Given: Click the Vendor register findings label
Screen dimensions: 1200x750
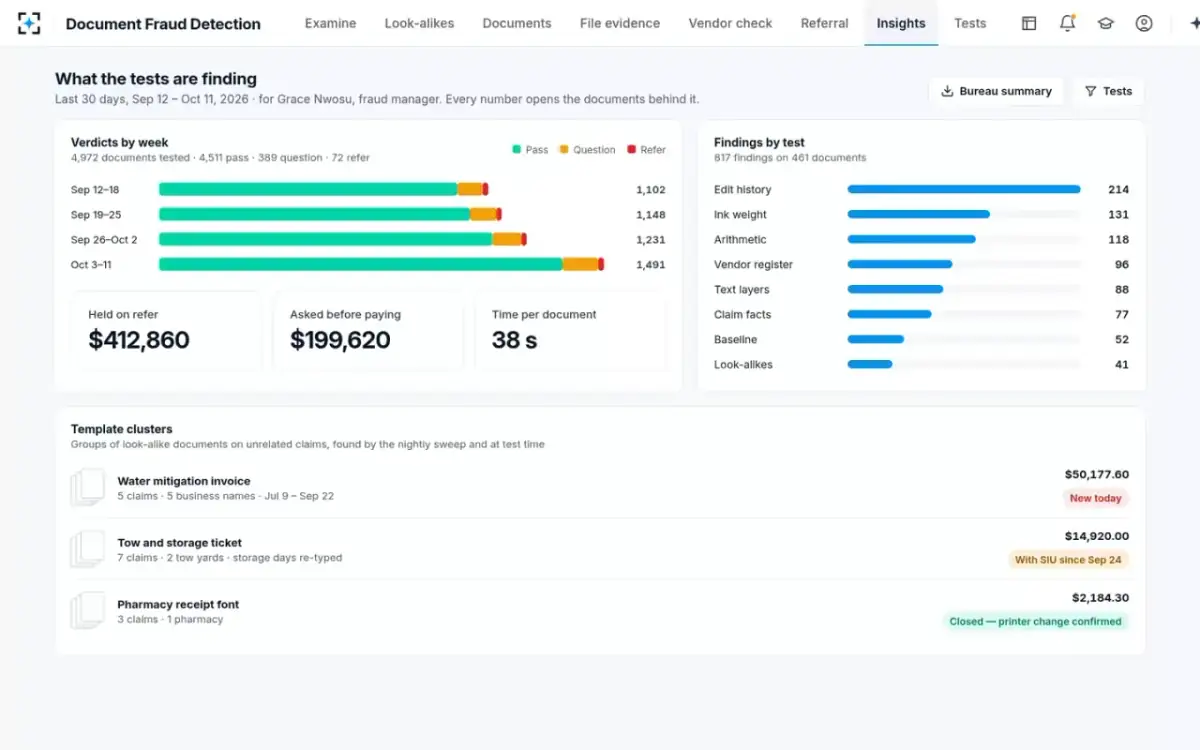Looking at the screenshot, I should (753, 265).
